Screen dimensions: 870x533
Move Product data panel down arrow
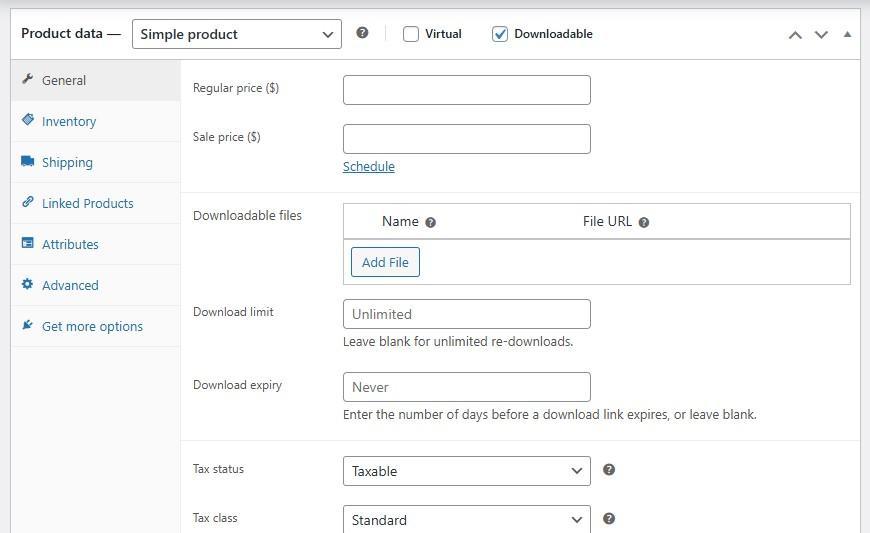(x=821, y=35)
